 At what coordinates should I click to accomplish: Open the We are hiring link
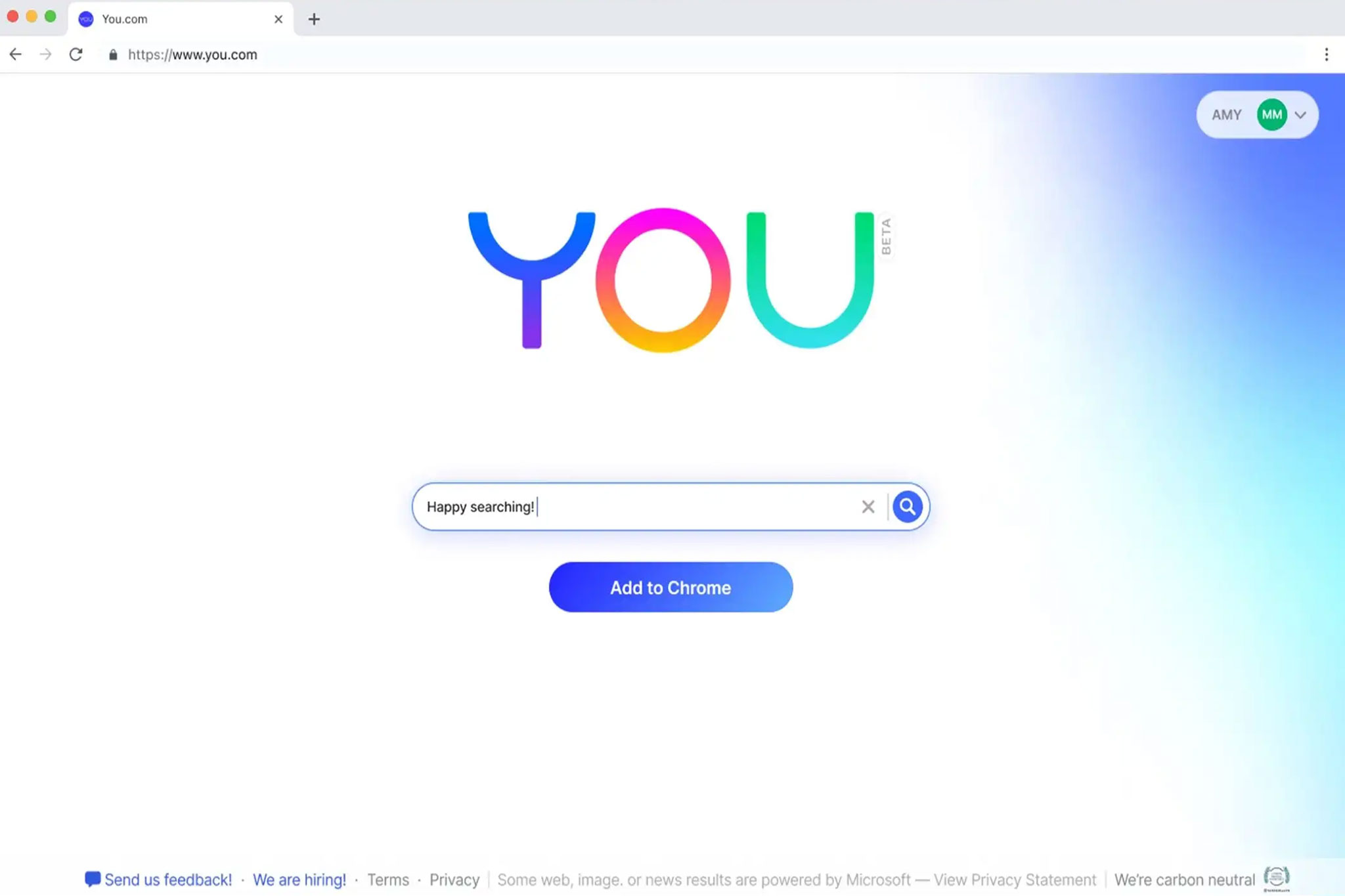pos(299,880)
